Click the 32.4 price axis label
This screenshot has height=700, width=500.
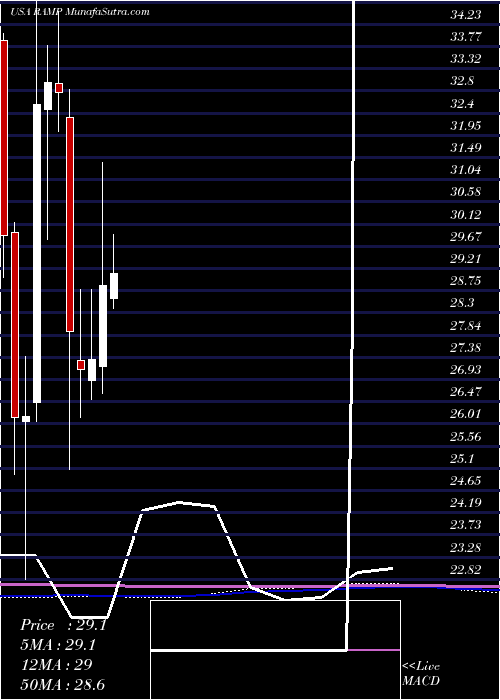tap(462, 104)
